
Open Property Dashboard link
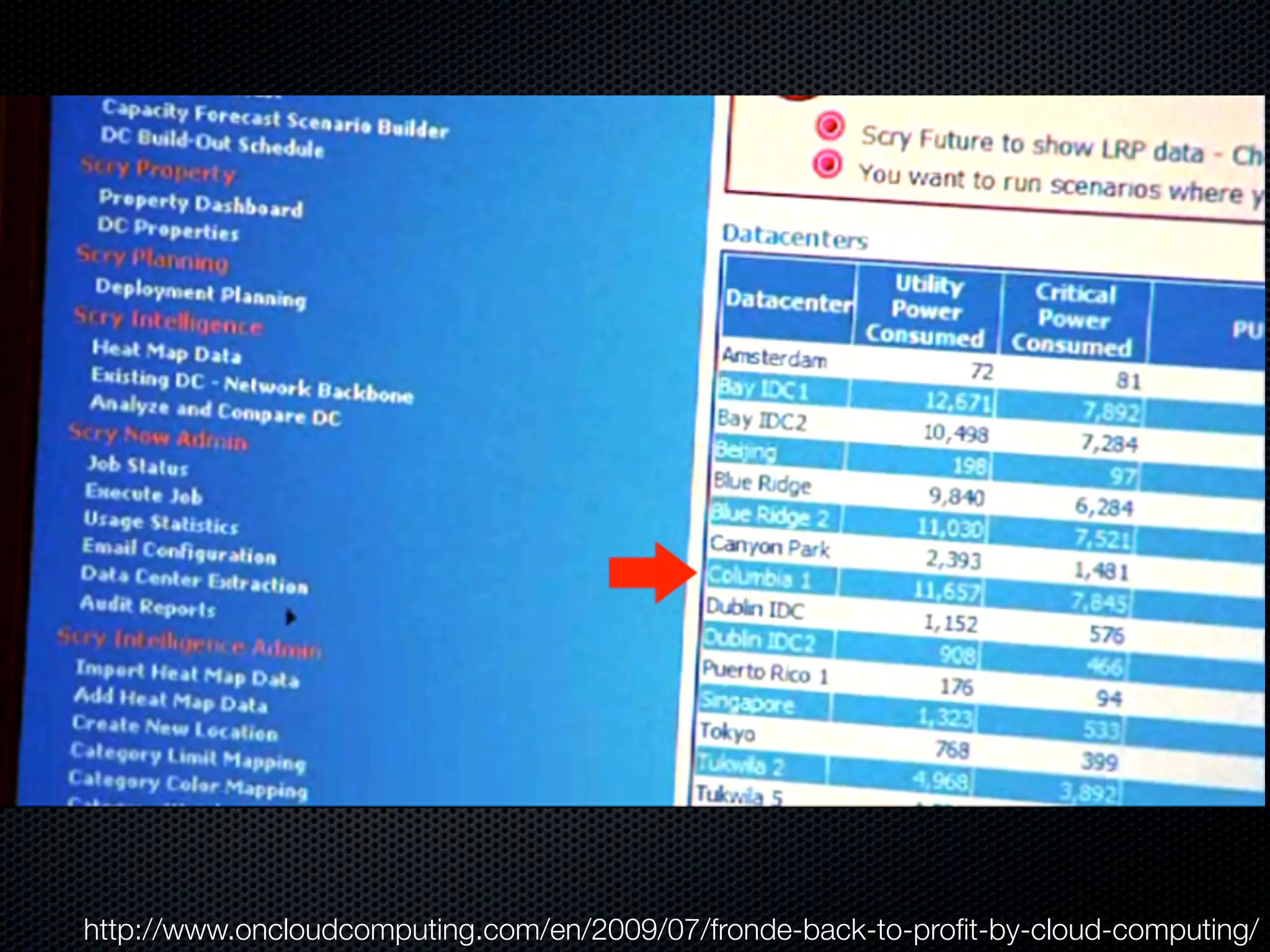(x=200, y=204)
